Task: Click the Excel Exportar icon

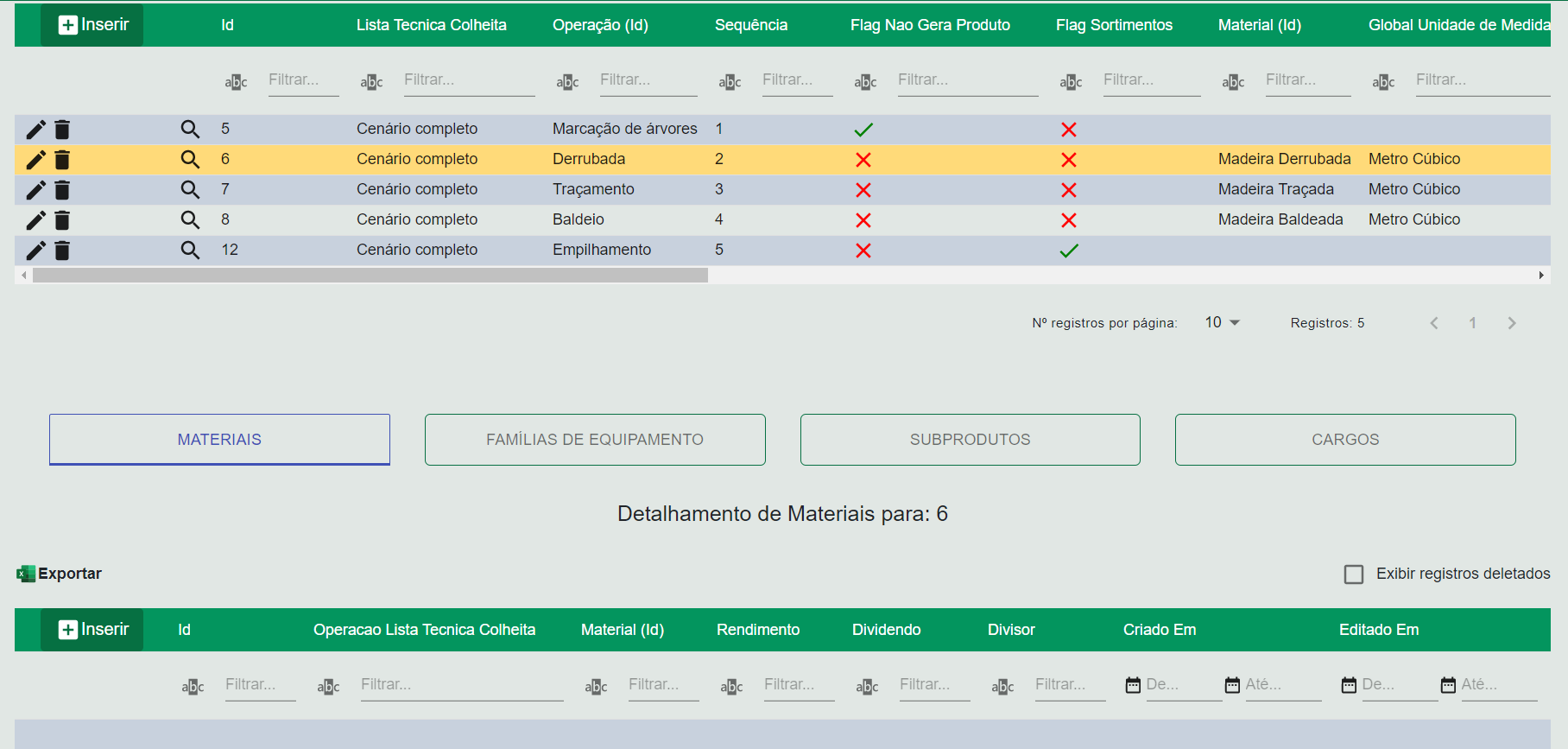Action: point(26,574)
